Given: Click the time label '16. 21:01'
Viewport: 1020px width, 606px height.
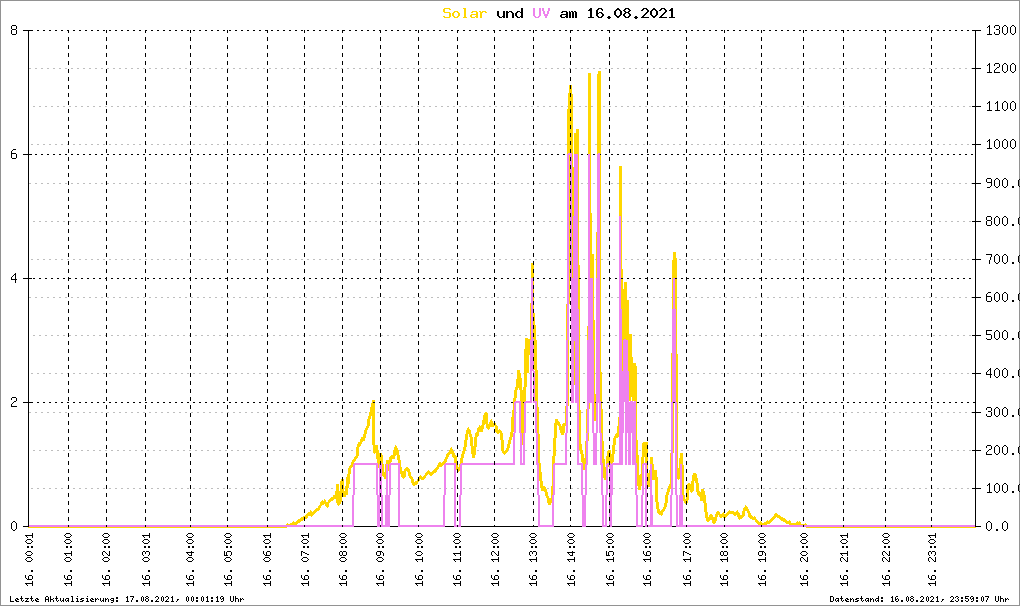Looking at the screenshot, I should coord(844,560).
